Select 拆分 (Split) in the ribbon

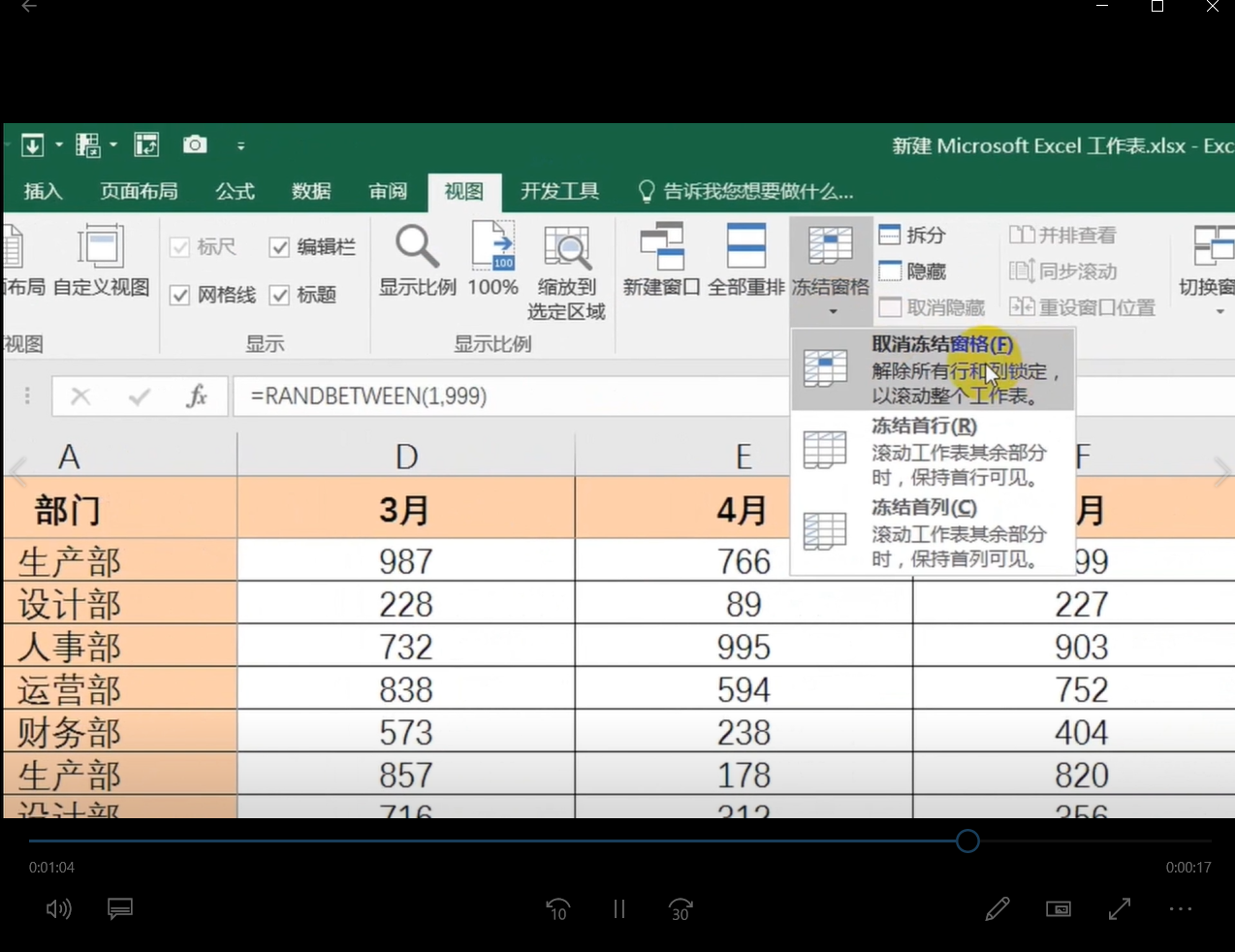point(909,235)
